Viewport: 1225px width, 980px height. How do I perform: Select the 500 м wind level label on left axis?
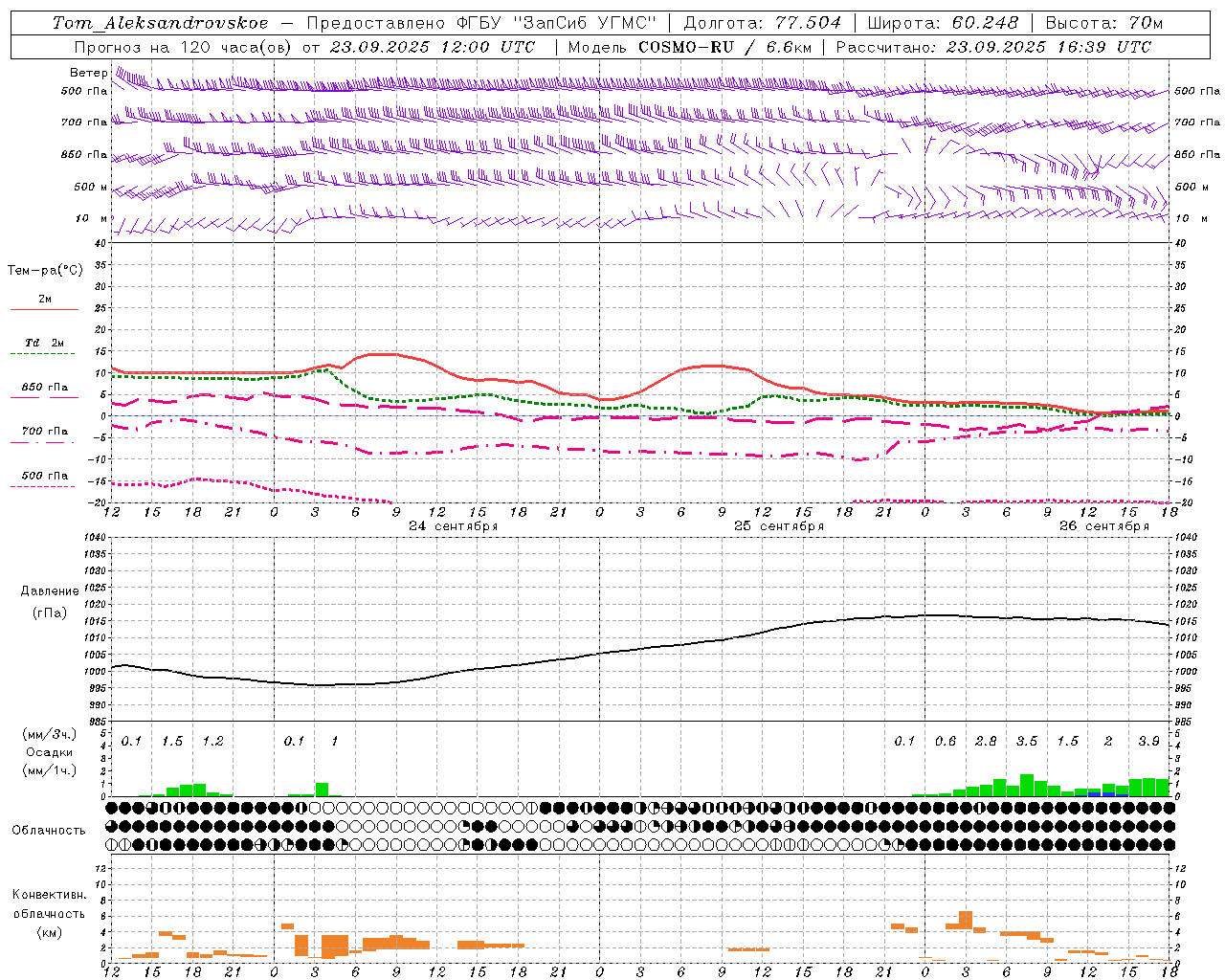[x=91, y=187]
